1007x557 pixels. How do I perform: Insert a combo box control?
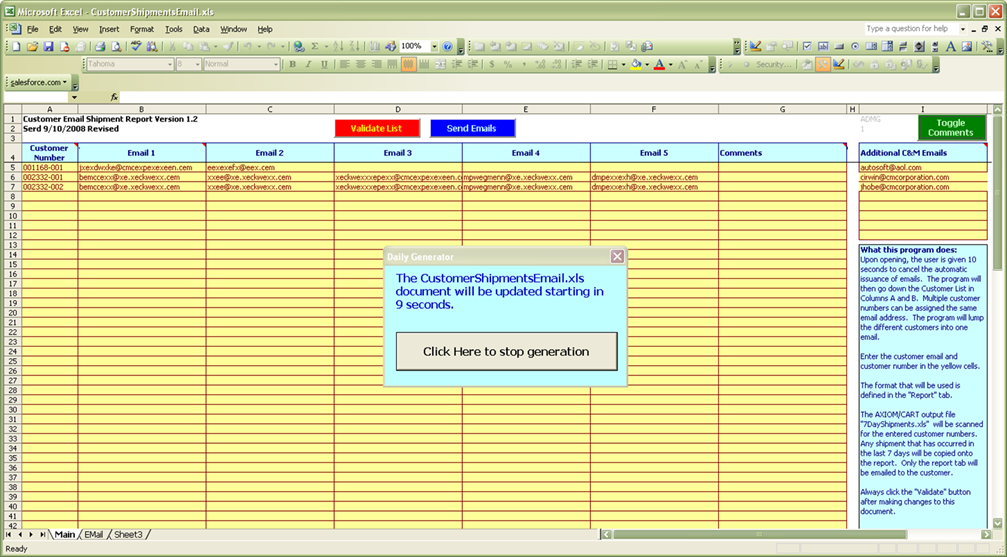[887, 46]
